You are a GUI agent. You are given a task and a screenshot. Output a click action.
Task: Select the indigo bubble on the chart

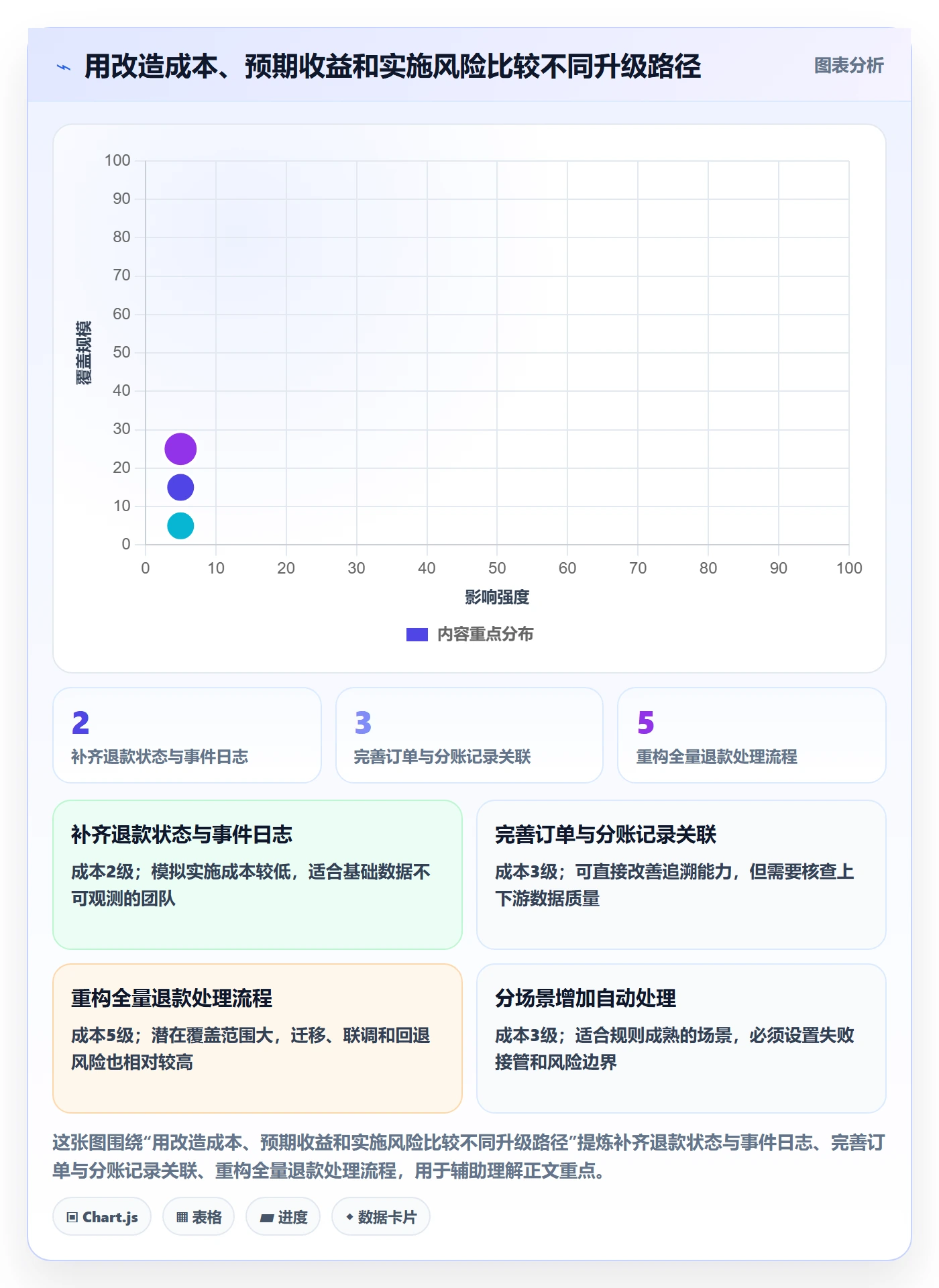pos(180,487)
